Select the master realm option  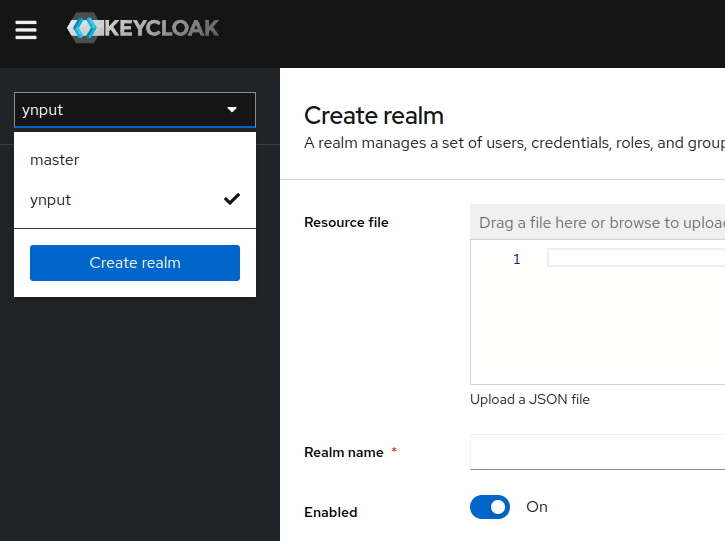[135, 160]
